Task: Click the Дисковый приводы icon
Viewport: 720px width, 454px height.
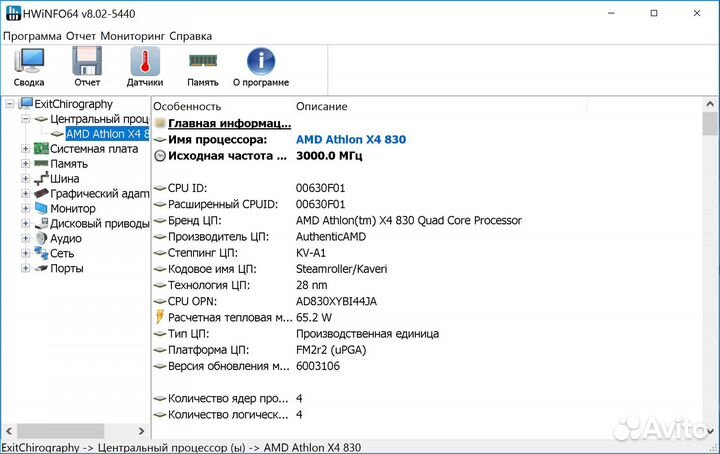Action: coord(41,223)
